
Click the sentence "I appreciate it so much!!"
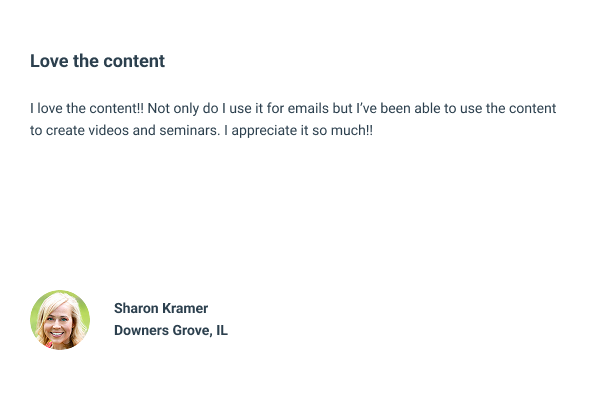pyautogui.click(x=296, y=131)
